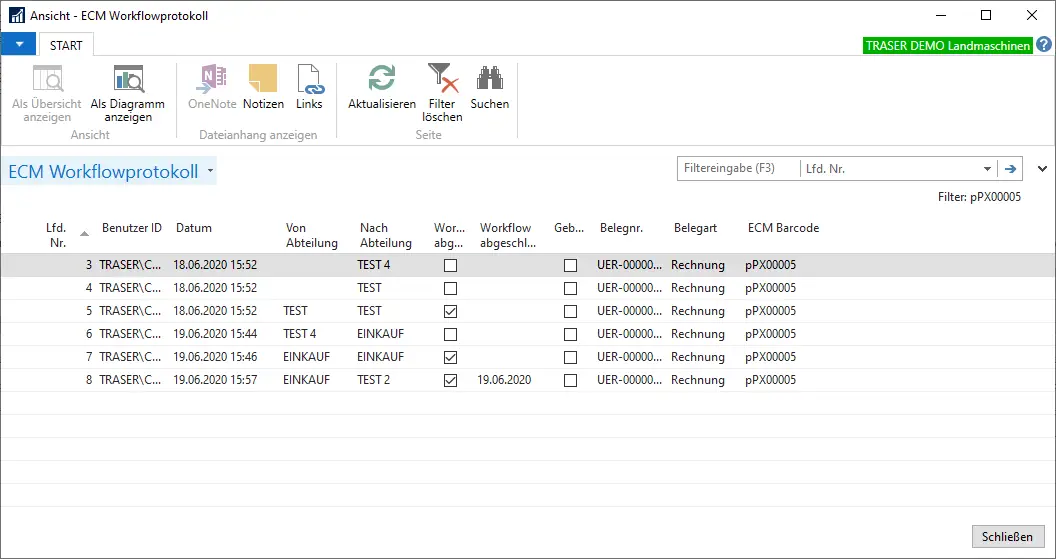Expand the ECM Workflowprotokoll title dropdown

(x=211, y=171)
